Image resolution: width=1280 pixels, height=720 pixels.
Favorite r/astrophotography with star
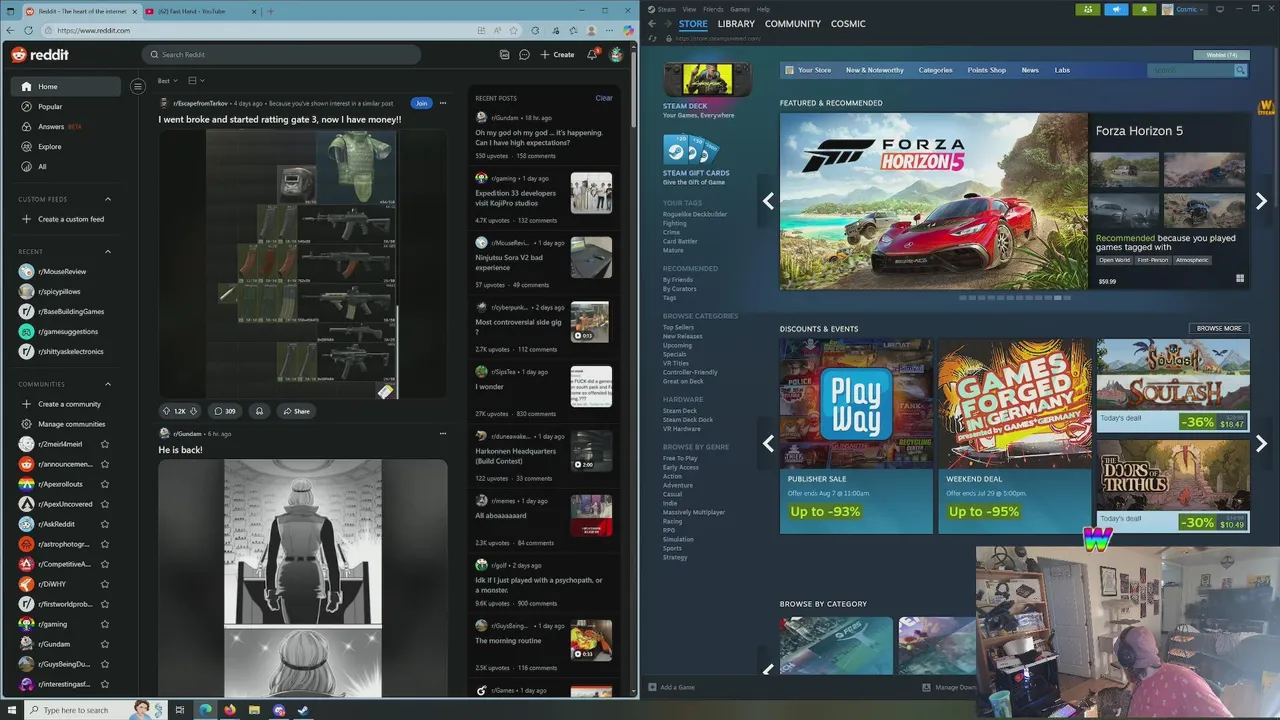[x=105, y=544]
